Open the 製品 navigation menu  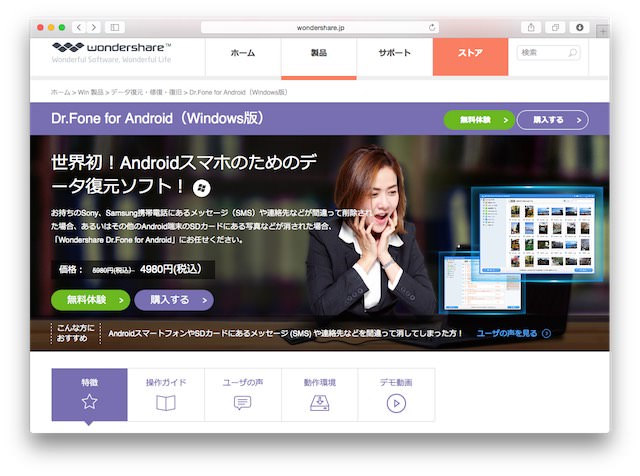pos(319,53)
